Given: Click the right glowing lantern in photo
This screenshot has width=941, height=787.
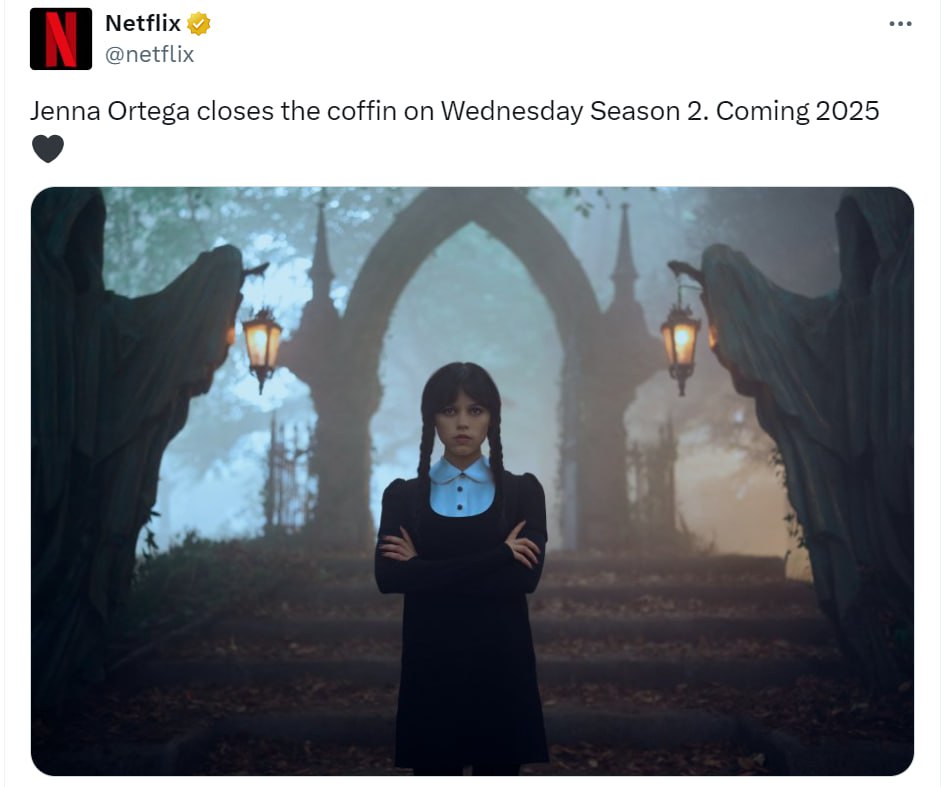Looking at the screenshot, I should pyautogui.click(x=681, y=346).
